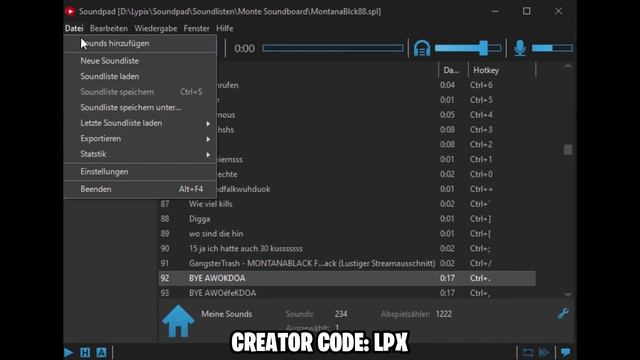Viewport: 640px width, 360px height.
Task: Open the Fenster menu
Action: pyautogui.click(x=196, y=28)
